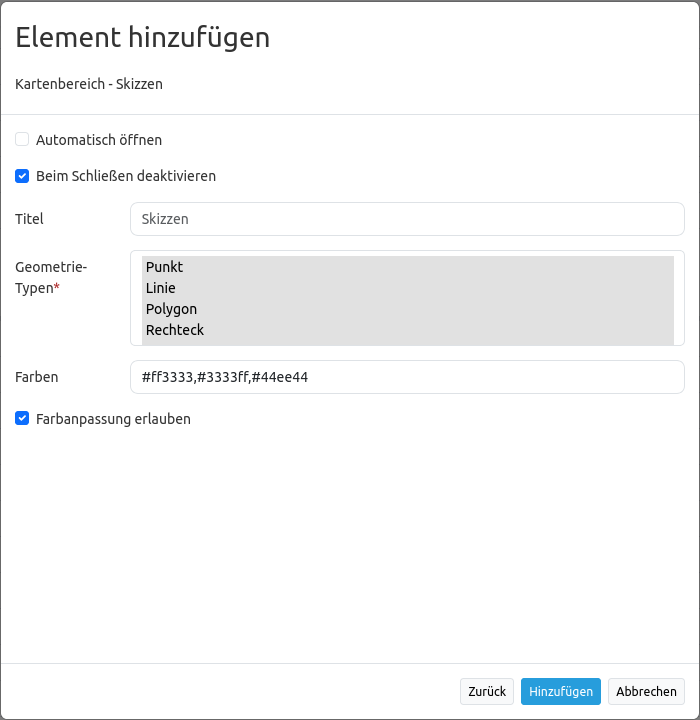700x720 pixels.
Task: Click the 'Beim Schließen deaktivieren' label text
Action: coord(125,176)
